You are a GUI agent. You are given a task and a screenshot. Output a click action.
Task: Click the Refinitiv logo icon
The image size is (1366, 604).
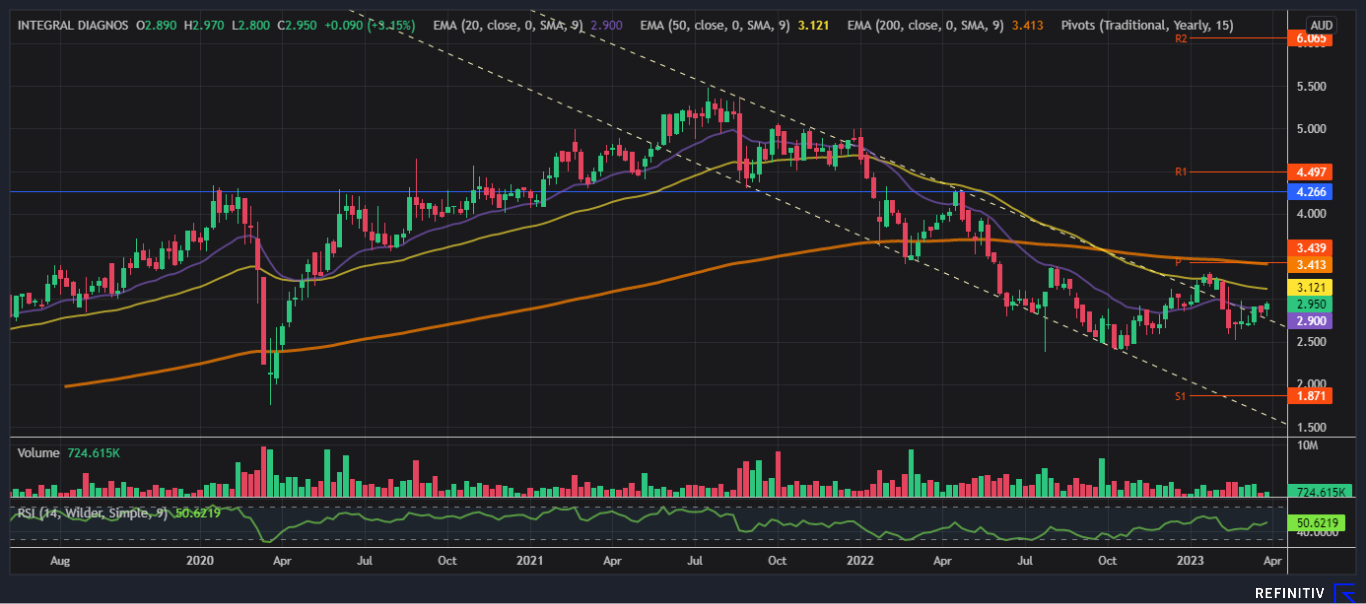tap(1345, 594)
